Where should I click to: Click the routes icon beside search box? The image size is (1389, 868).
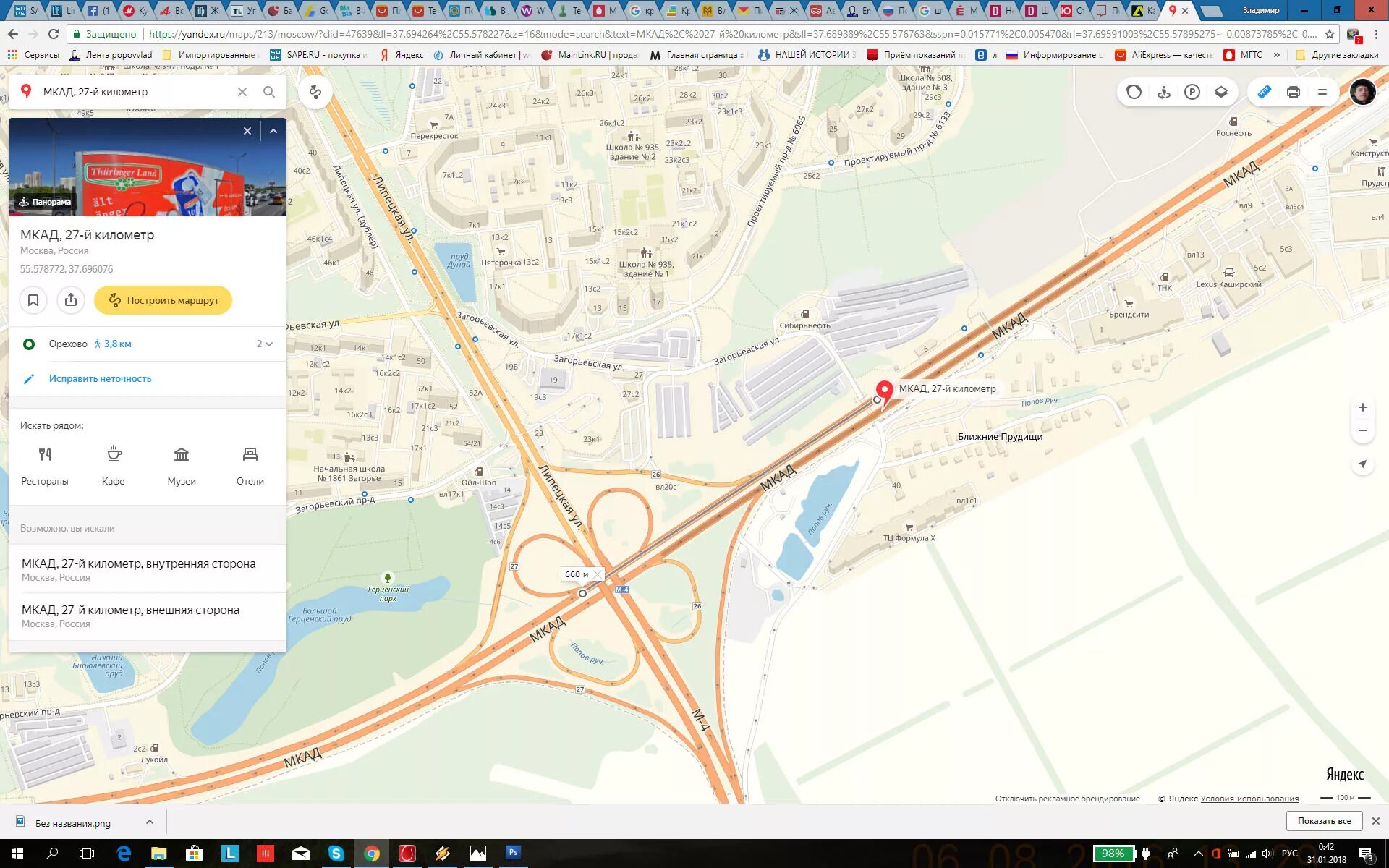(x=315, y=92)
